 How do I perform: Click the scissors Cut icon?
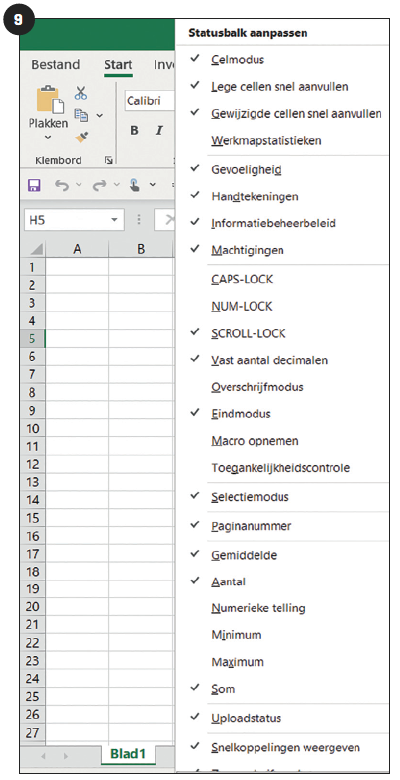[x=81, y=93]
